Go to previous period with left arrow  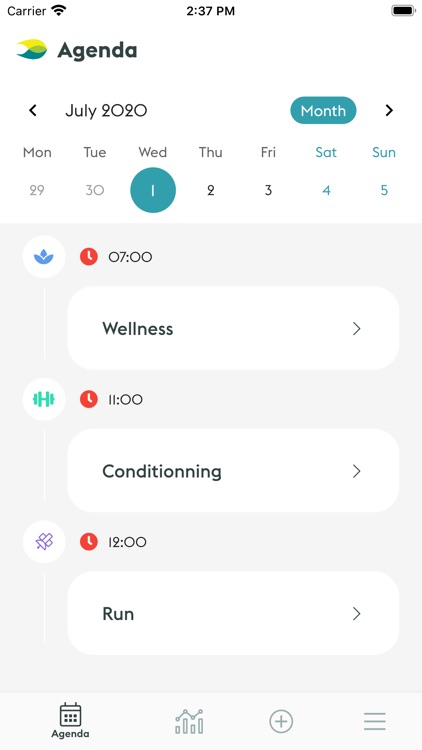click(33, 110)
